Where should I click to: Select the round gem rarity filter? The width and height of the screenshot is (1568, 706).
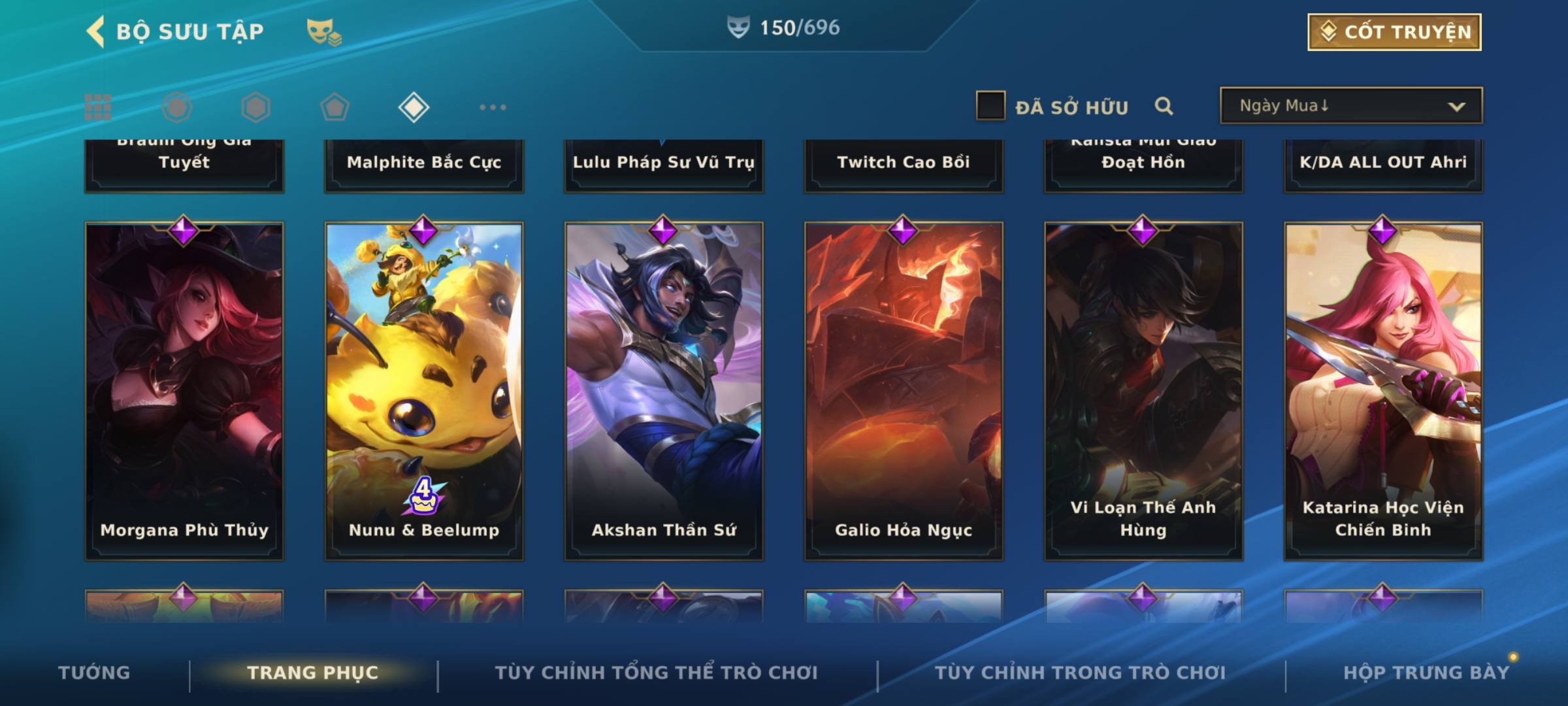point(177,107)
